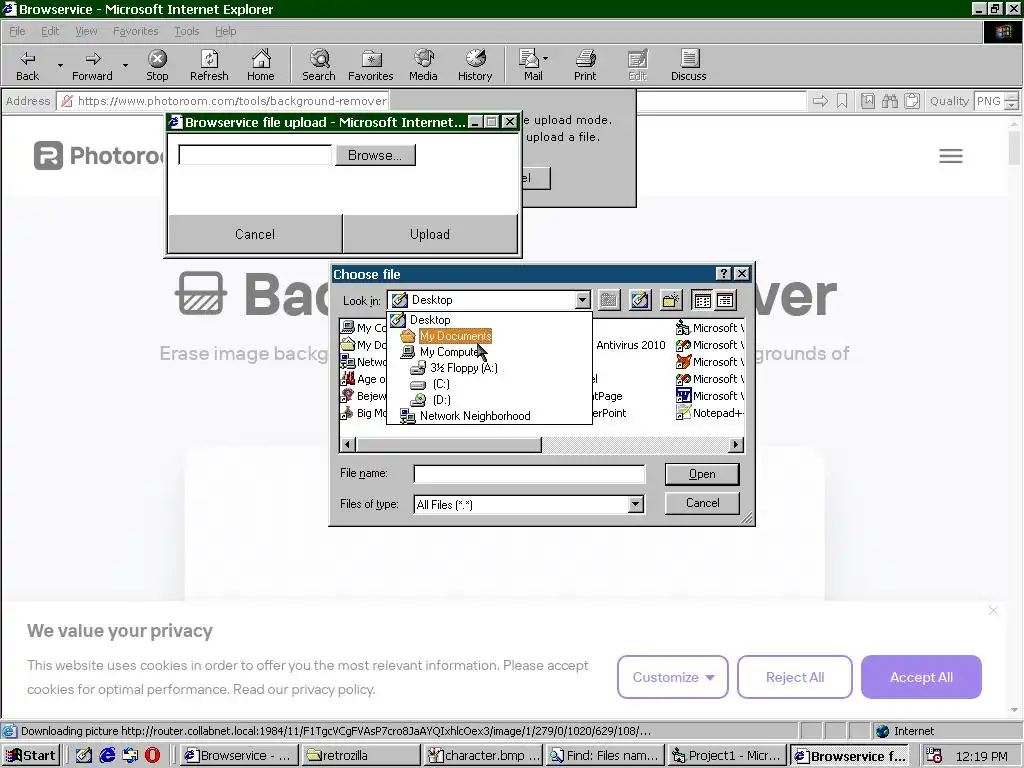Screen dimensions: 1024x768
Task: Click Browse... in file upload window
Action: tap(376, 155)
